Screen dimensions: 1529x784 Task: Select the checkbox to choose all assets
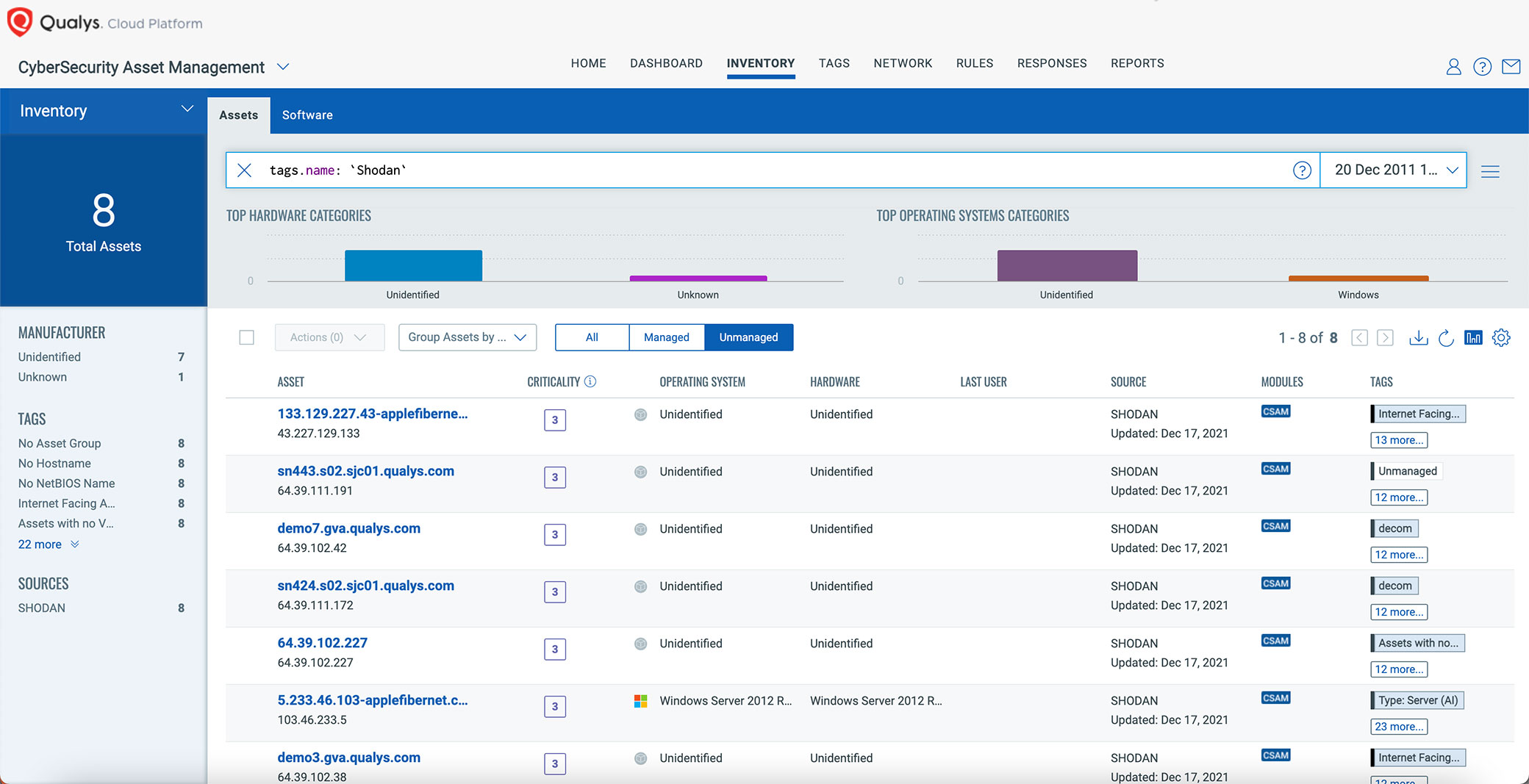(x=246, y=337)
